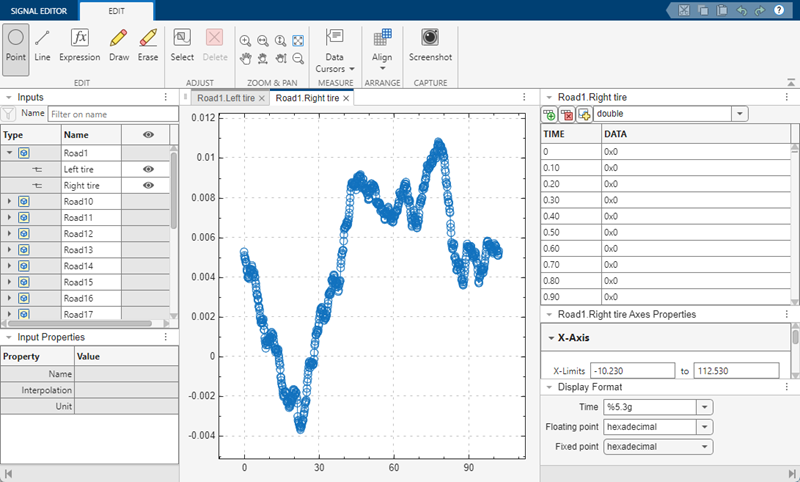Expand the Road10 tree node
Screen dimensions: 800x482
coord(9,201)
